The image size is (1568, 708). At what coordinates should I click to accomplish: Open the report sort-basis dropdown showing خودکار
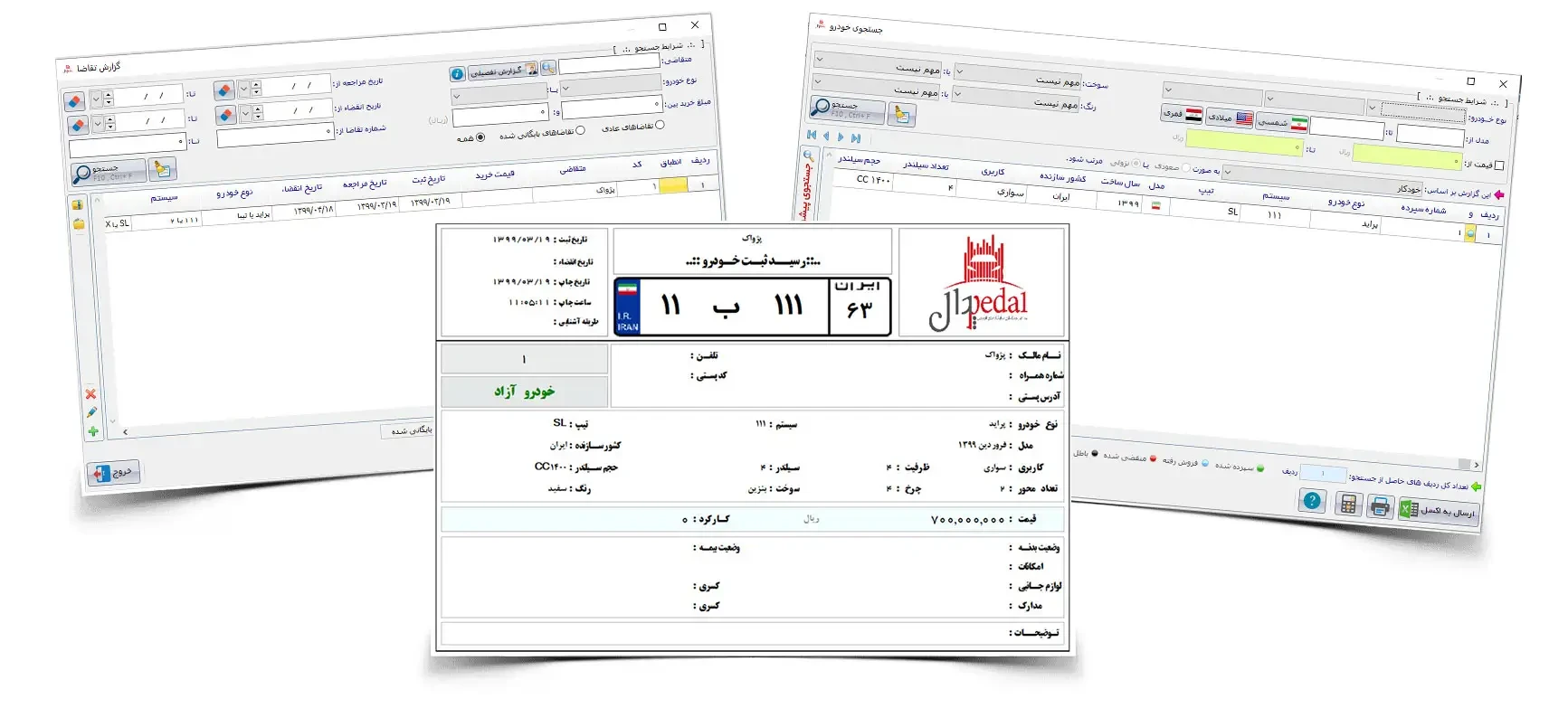click(1322, 179)
